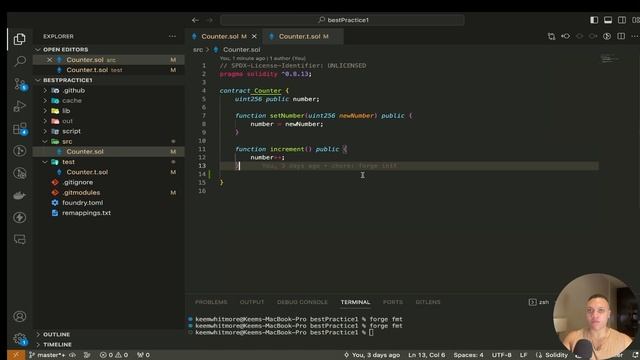Toggle the primary side bar layout icon

pos(594,20)
